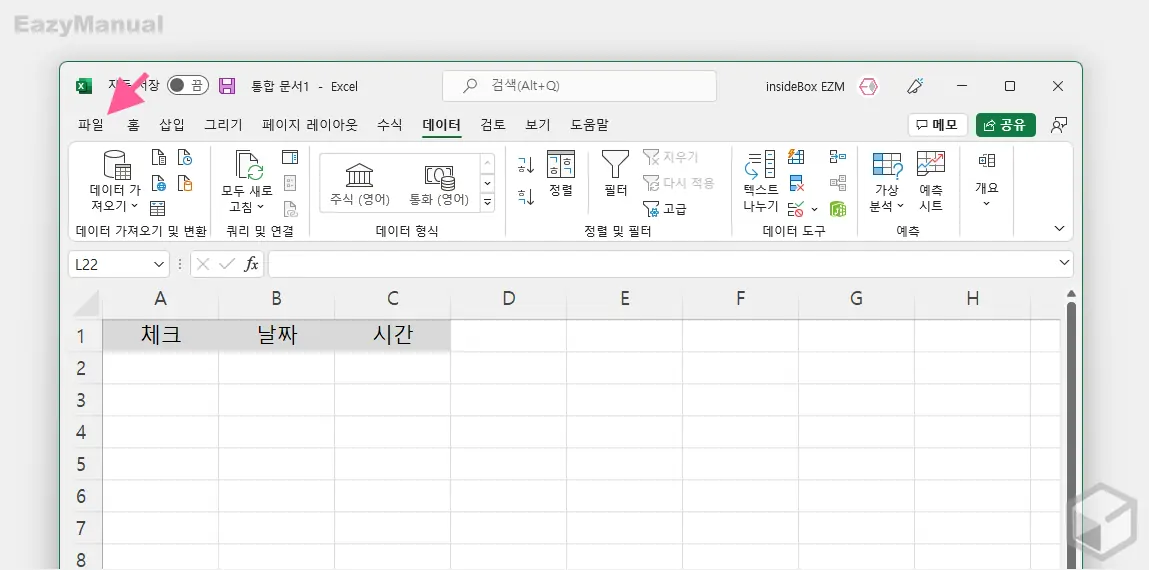Click the pen/coming soon icon in title bar
Screen dimensions: 1149x570
pyautogui.click(x=915, y=86)
